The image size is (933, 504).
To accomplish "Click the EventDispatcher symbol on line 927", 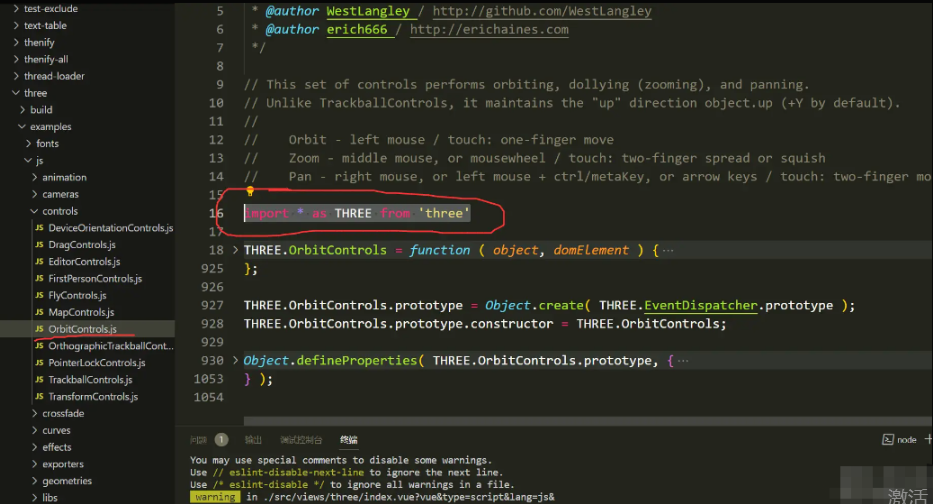I will point(701,305).
